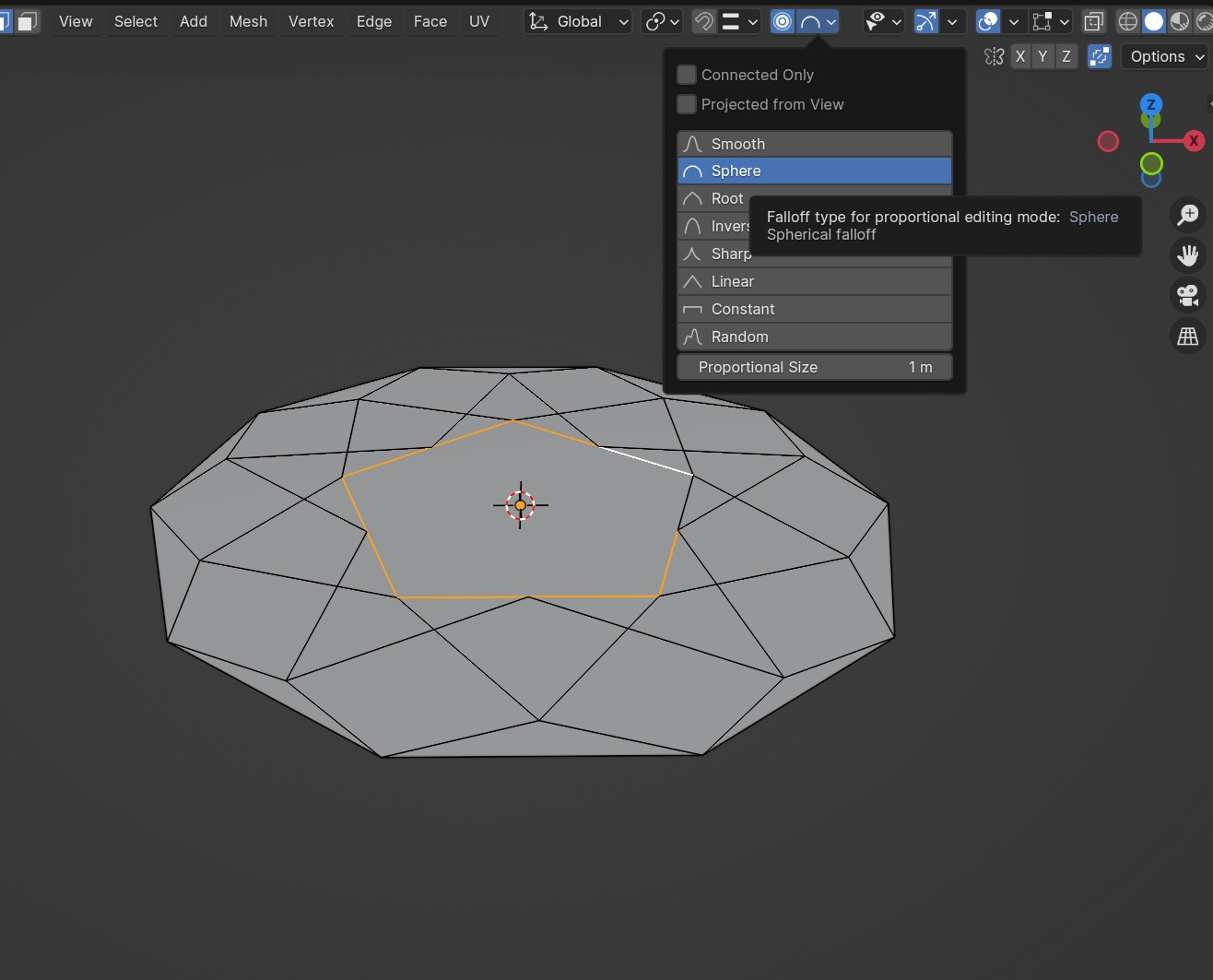Open the snap settings dropdown

point(740,21)
